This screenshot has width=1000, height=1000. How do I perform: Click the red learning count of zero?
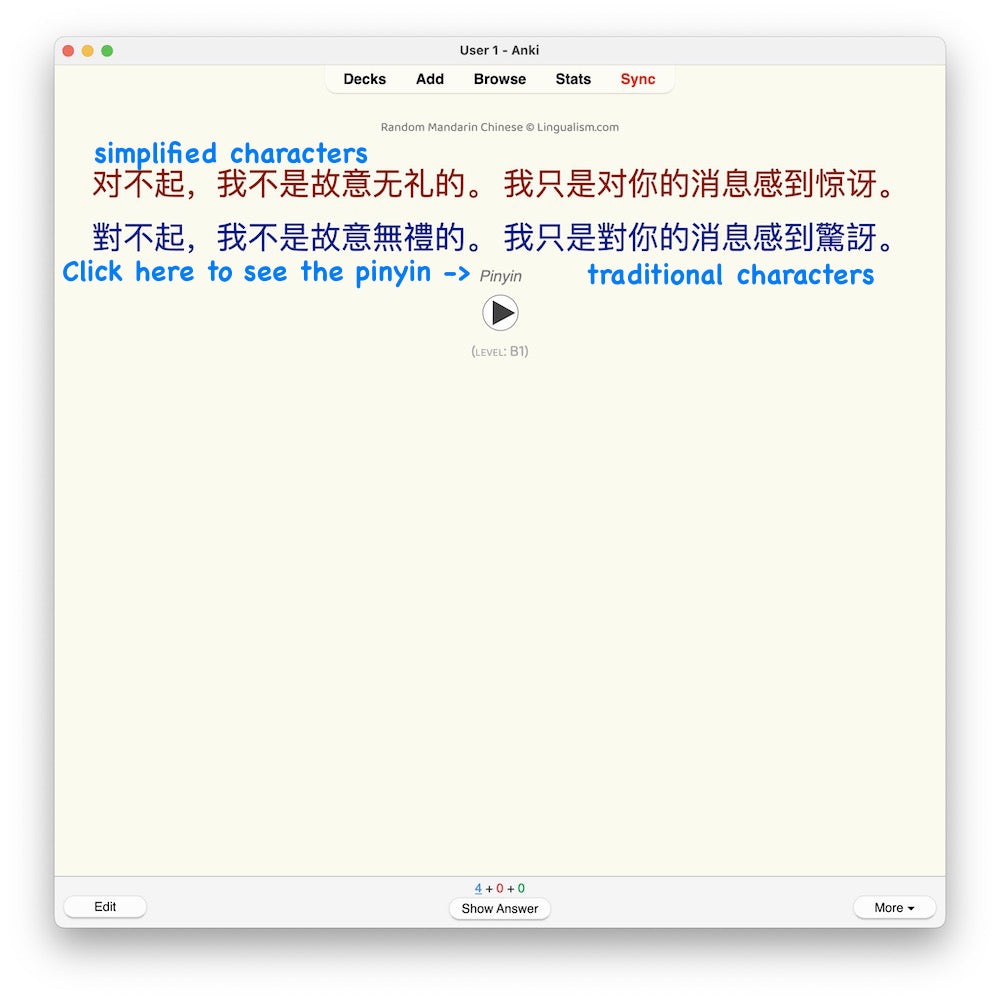click(500, 887)
